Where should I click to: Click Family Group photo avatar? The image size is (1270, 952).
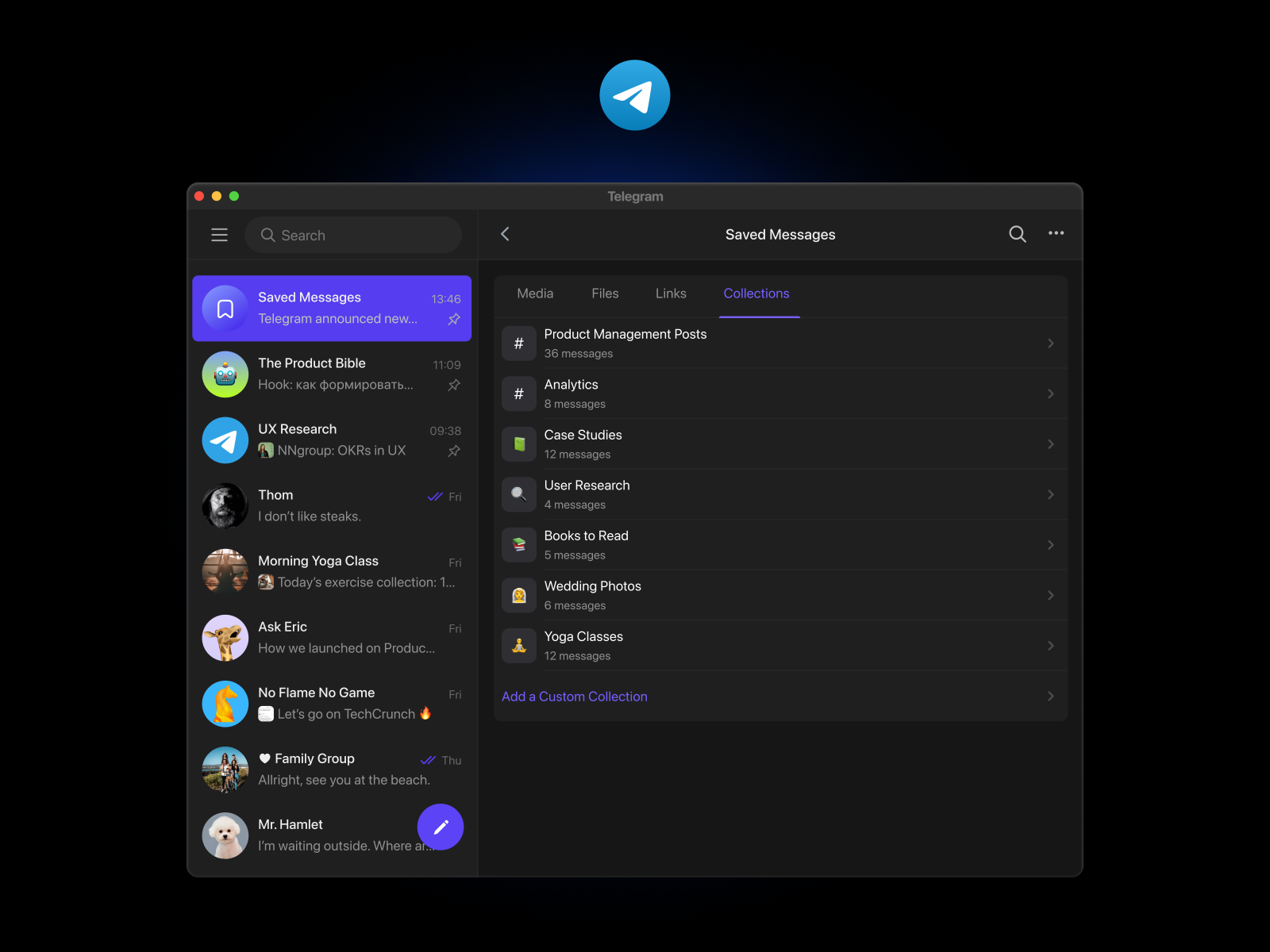tap(225, 770)
